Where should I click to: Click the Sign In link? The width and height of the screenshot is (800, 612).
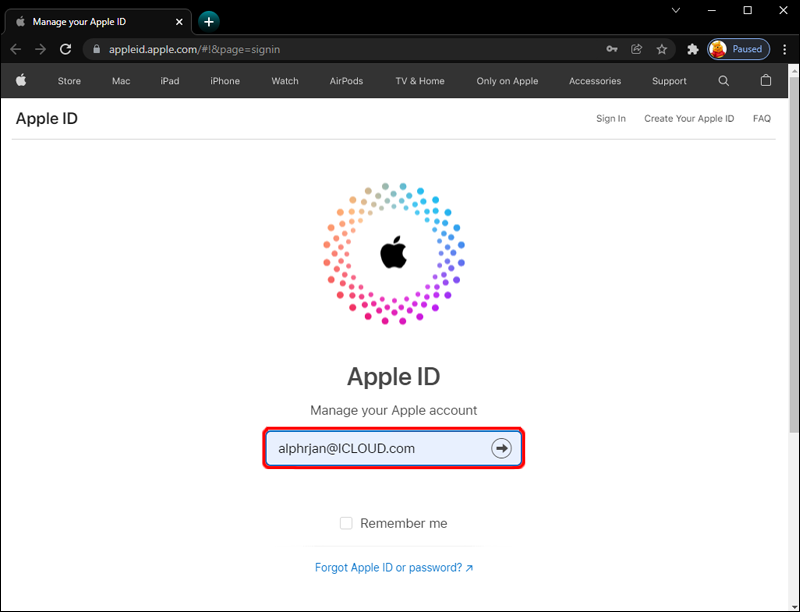pos(611,118)
